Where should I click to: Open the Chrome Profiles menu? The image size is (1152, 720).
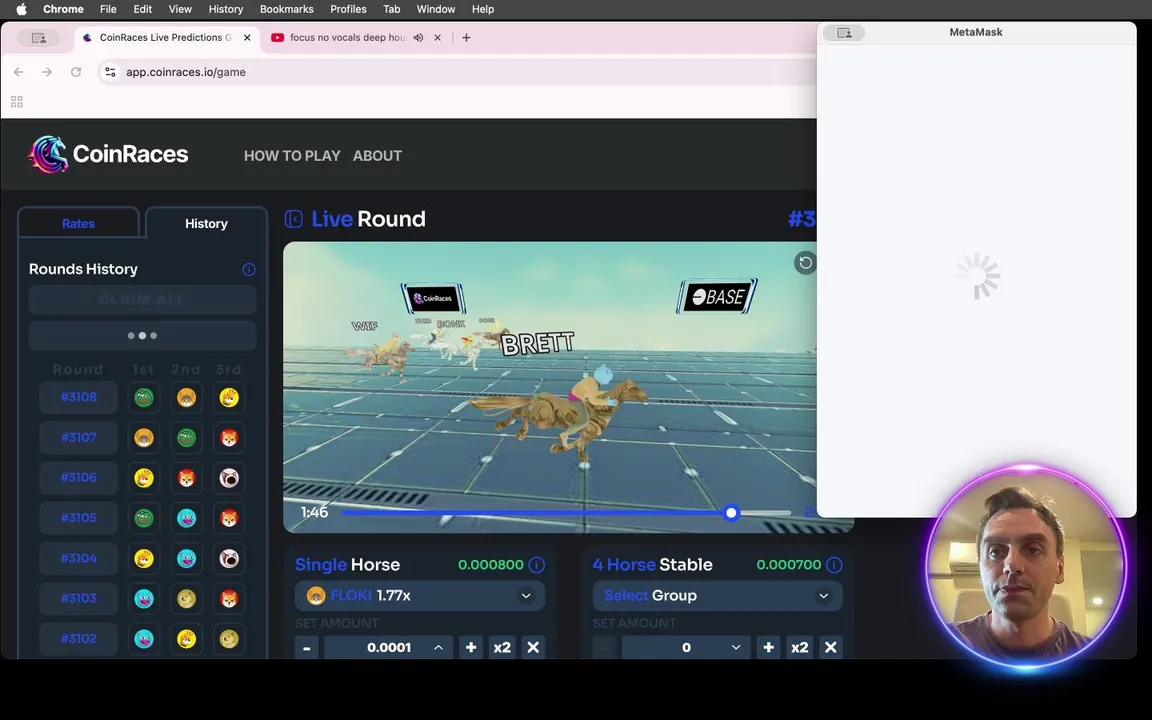348,9
